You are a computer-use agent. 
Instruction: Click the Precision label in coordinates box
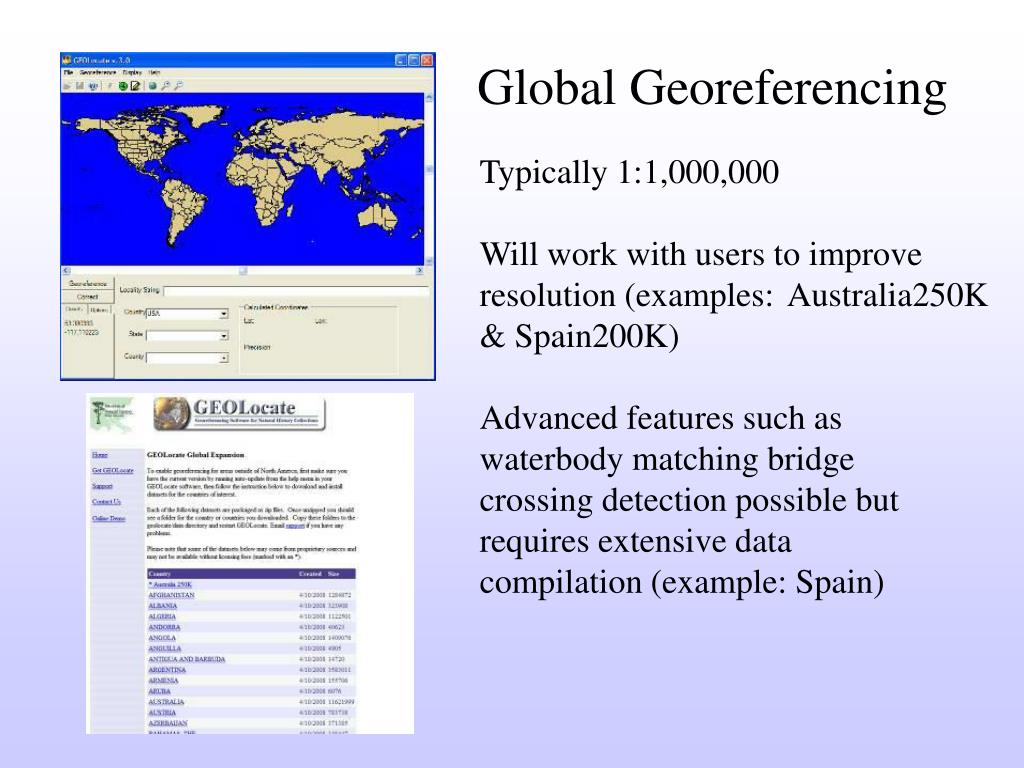pyautogui.click(x=257, y=347)
